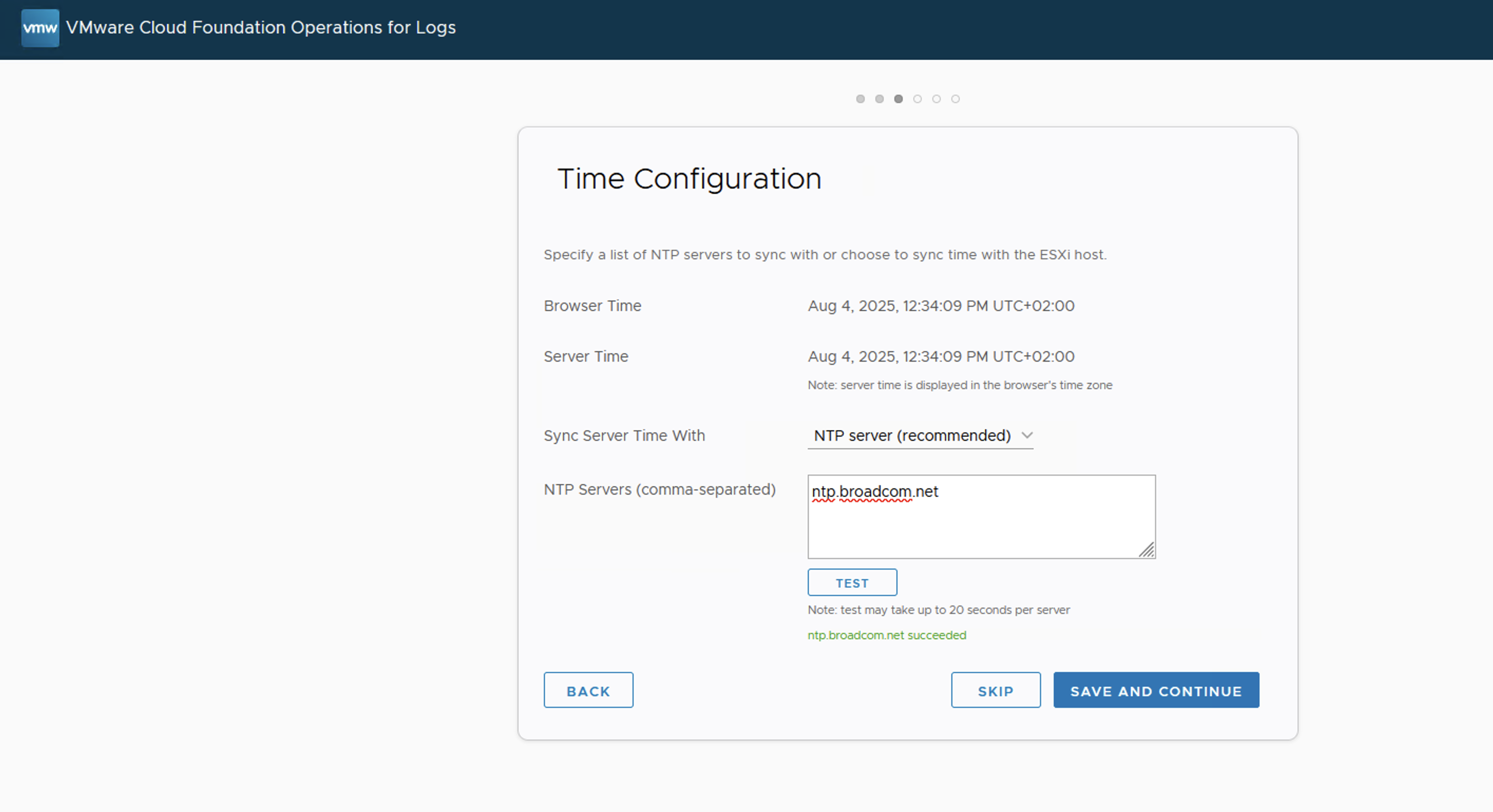
Task: Click the ntp.broadcom.net succeeded message
Action: (x=887, y=635)
